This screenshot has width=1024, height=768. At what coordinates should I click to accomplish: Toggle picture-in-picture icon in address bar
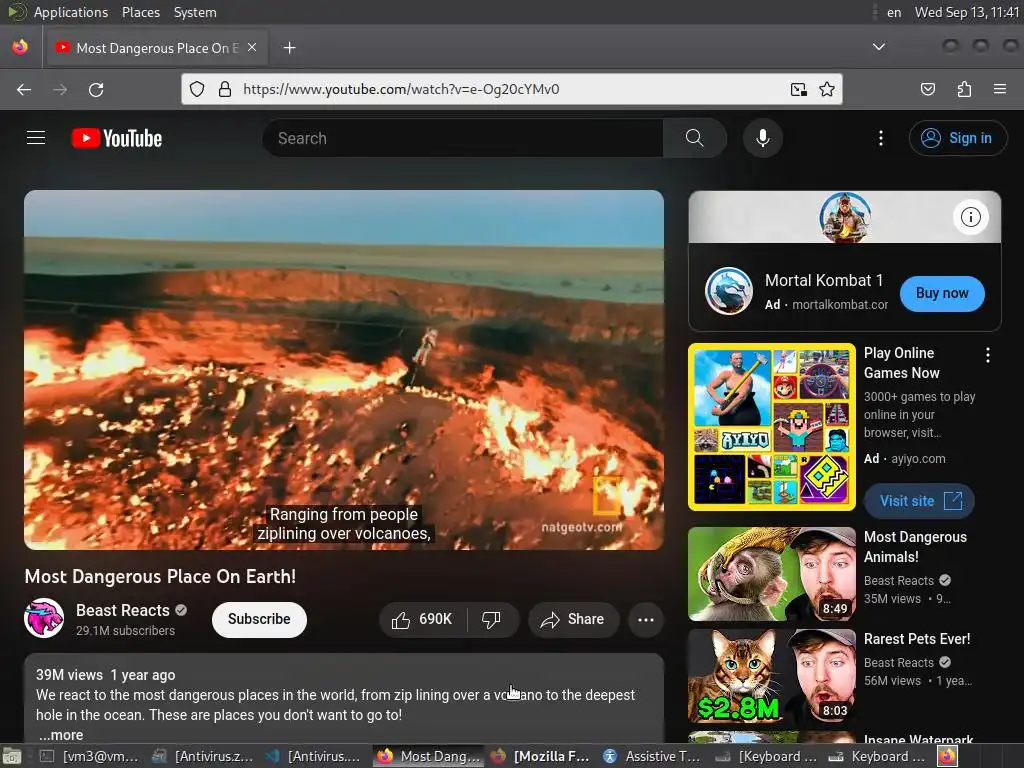pyautogui.click(x=798, y=89)
